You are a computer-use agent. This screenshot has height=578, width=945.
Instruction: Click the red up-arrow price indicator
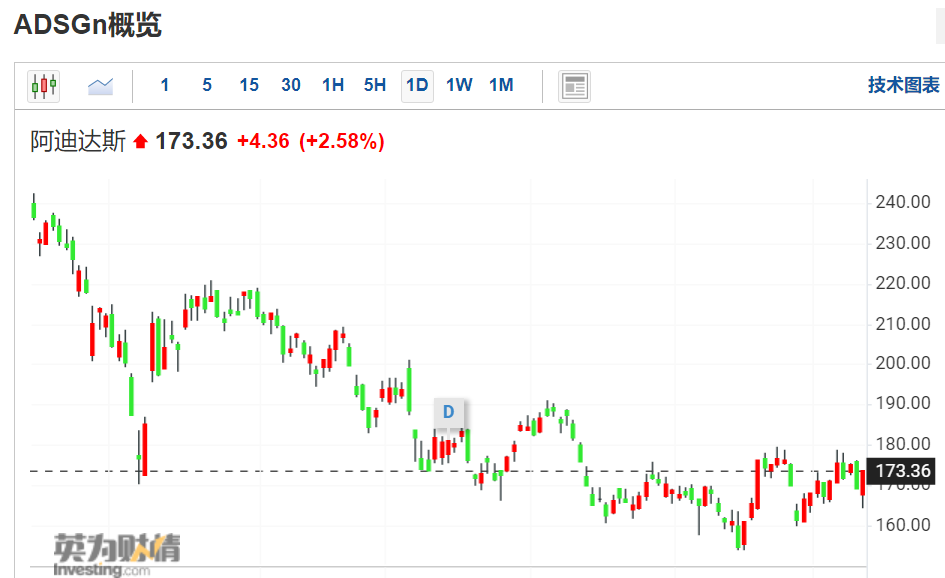coord(140,142)
